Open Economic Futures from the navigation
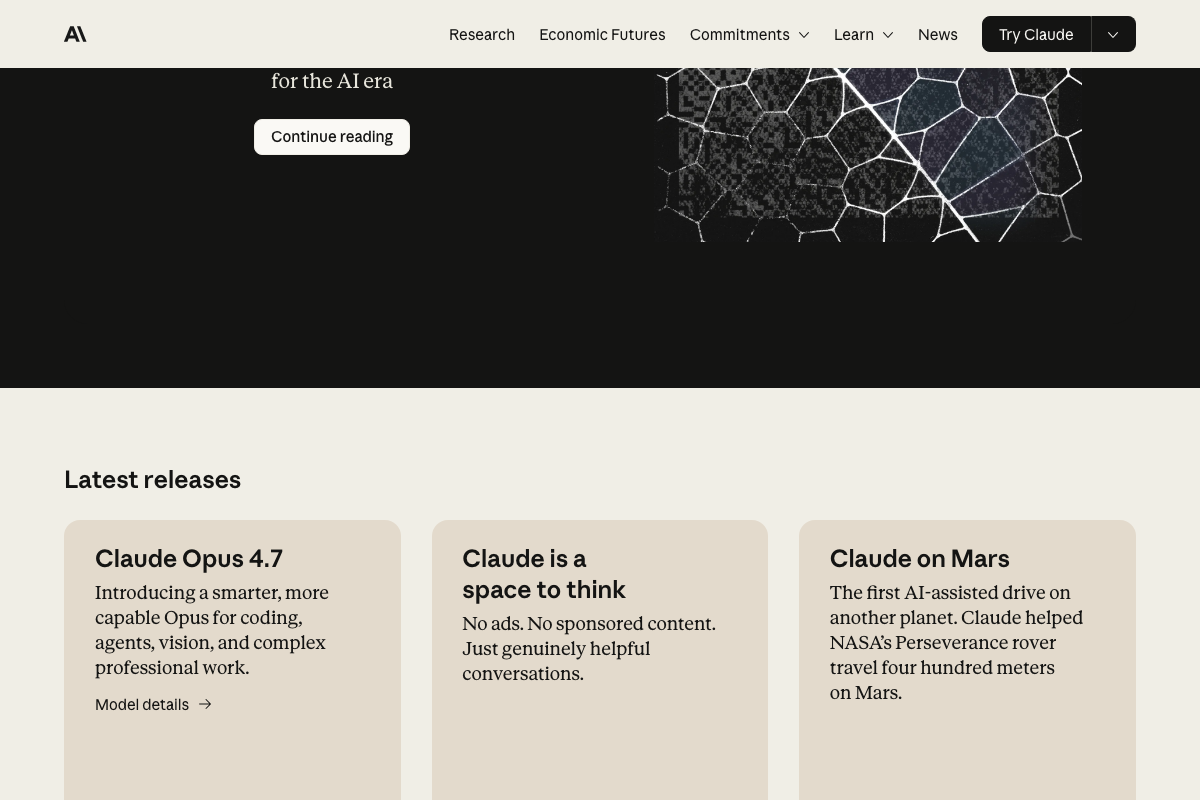 click(602, 34)
